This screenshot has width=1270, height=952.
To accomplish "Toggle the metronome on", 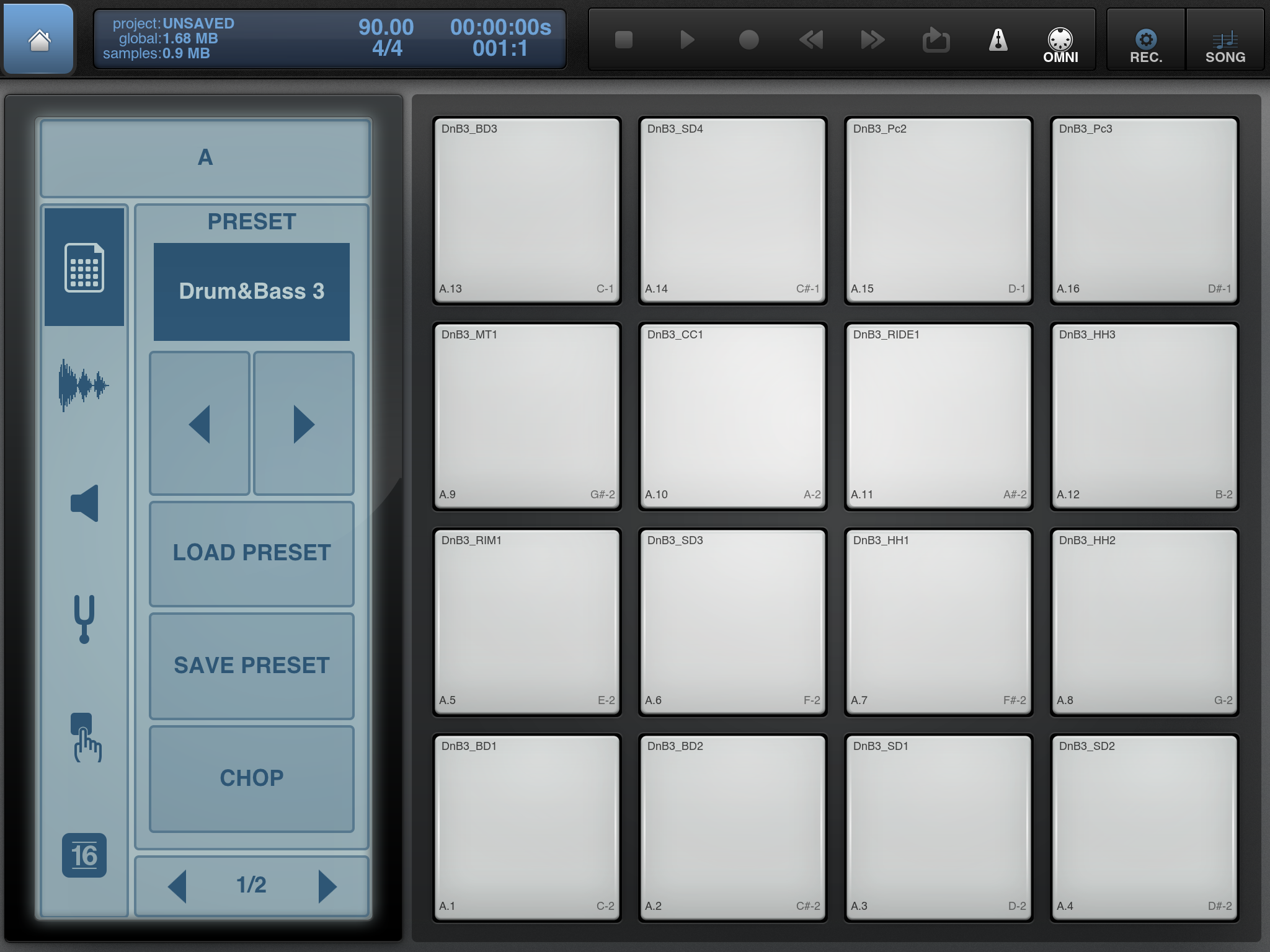I will 998,40.
